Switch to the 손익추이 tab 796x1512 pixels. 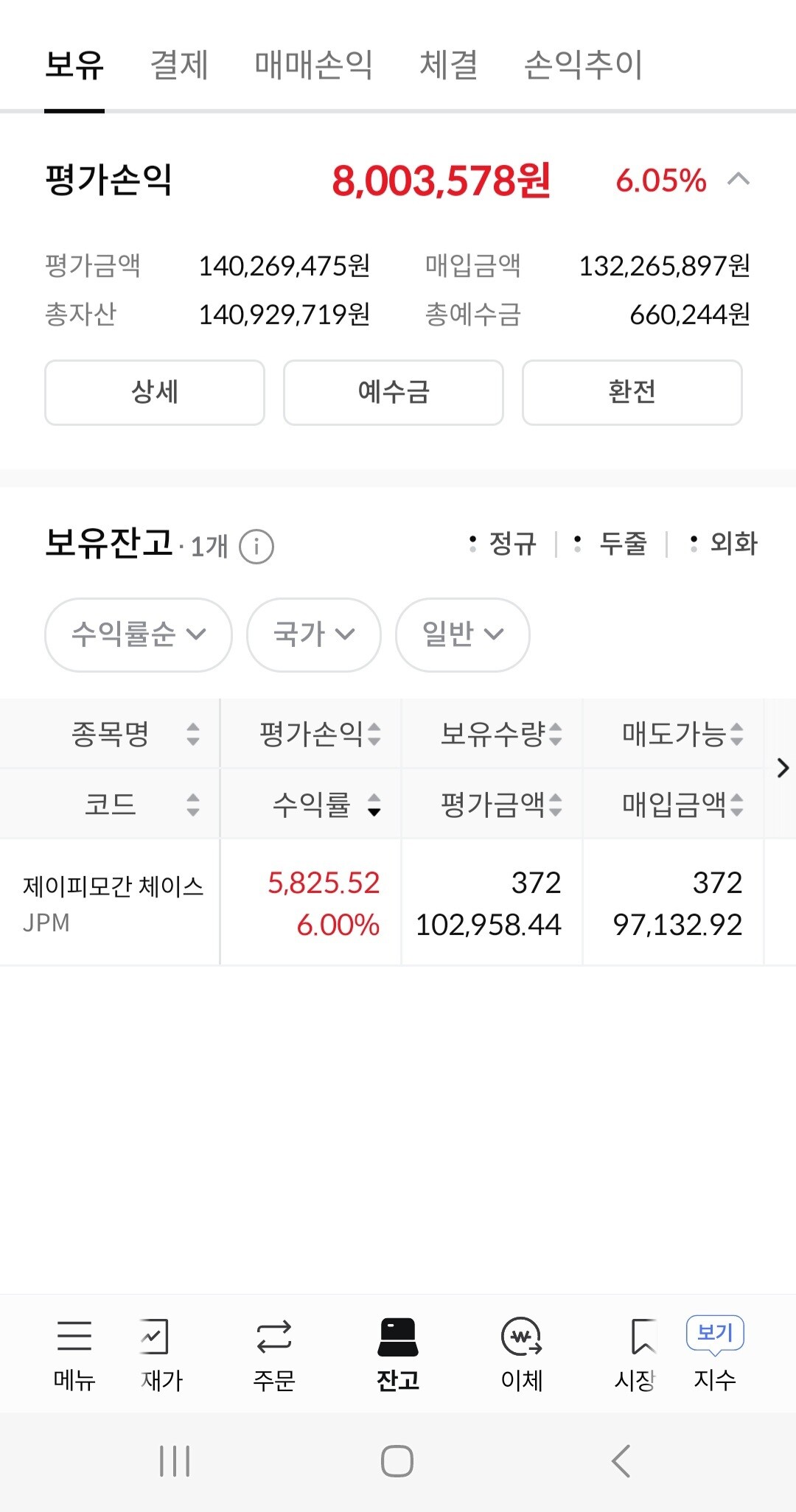[583, 65]
